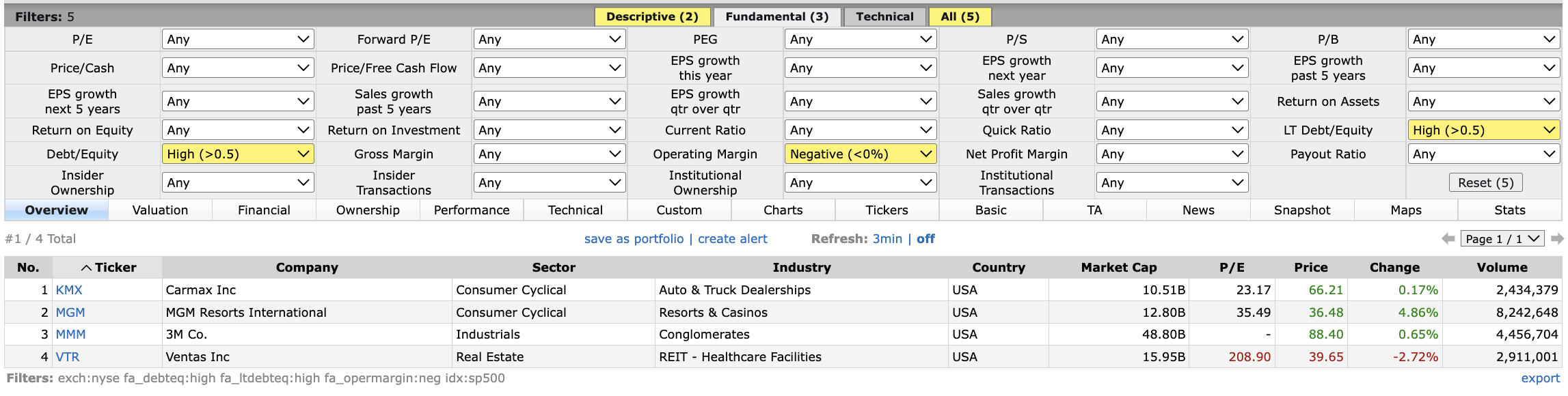Go to previous page with left arrow
The image size is (1568, 396).
[1448, 239]
